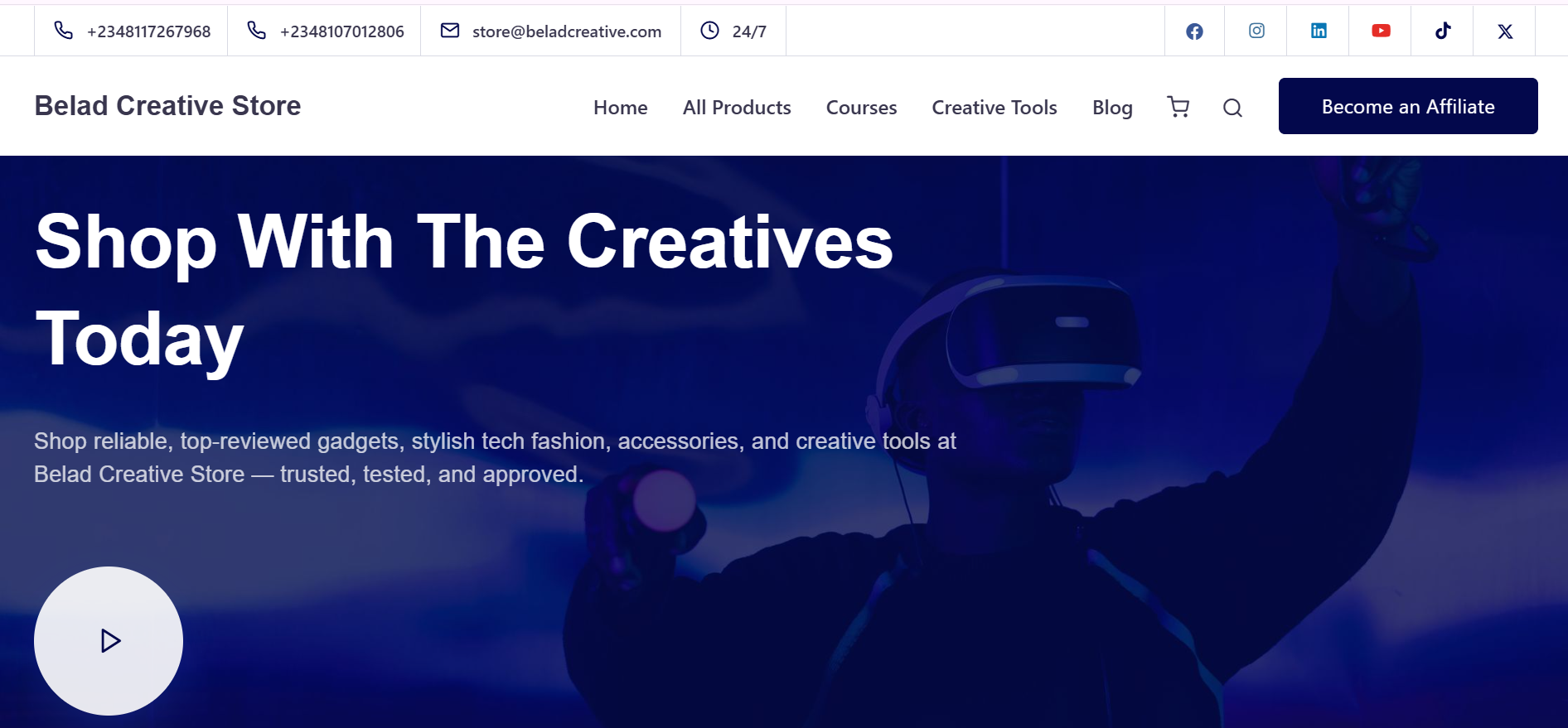Open the YouTube social icon

pyautogui.click(x=1381, y=31)
